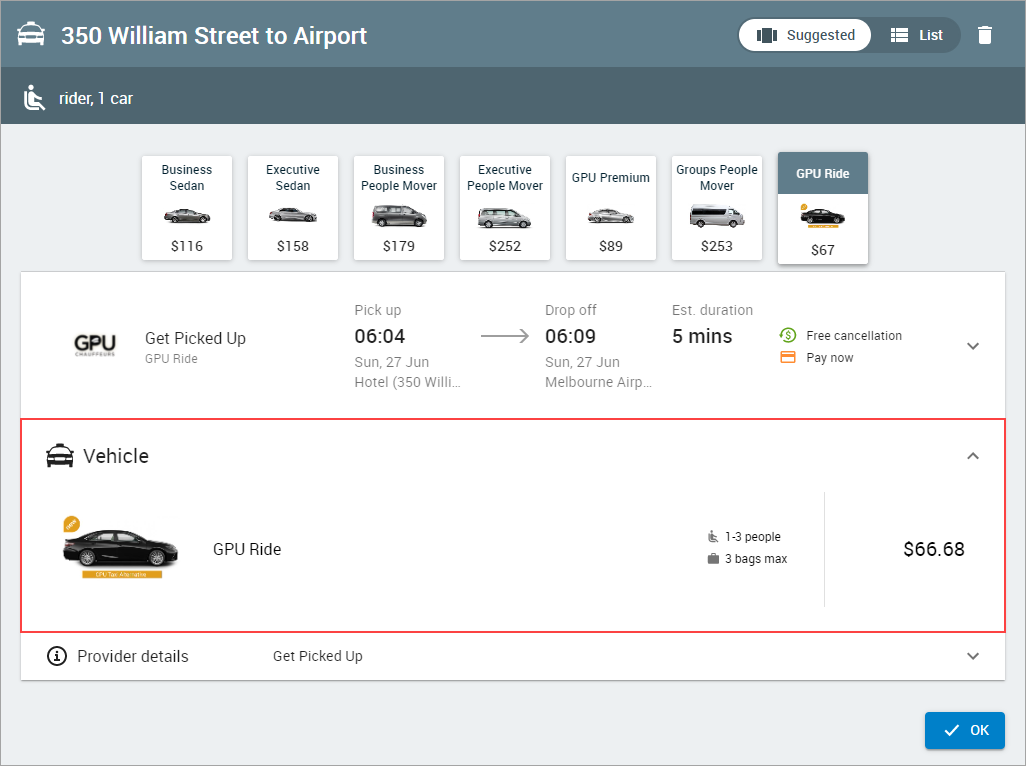
Task: Click the Pay now label
Action: point(830,358)
